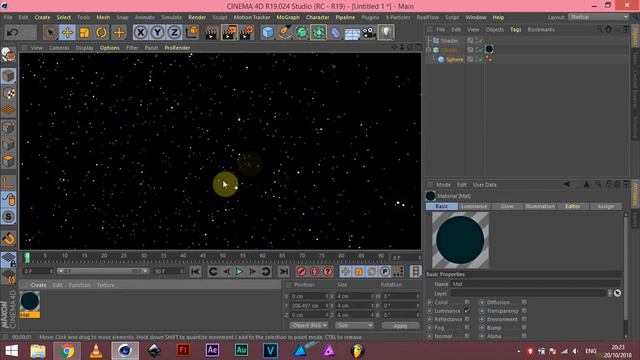Add a Camera object

tap(369, 33)
